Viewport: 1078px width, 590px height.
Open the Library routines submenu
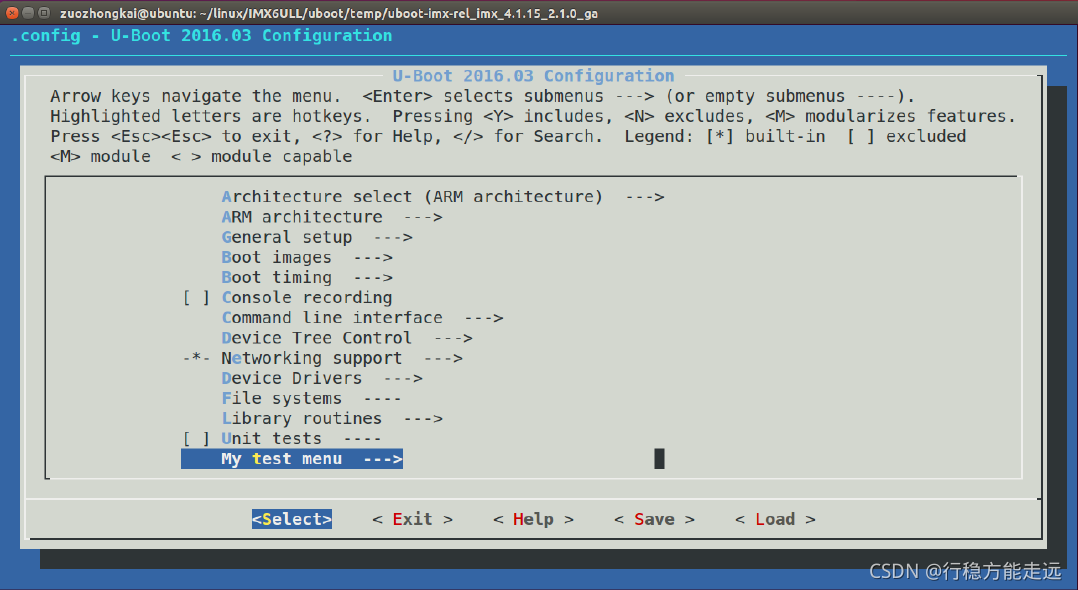[298, 418]
